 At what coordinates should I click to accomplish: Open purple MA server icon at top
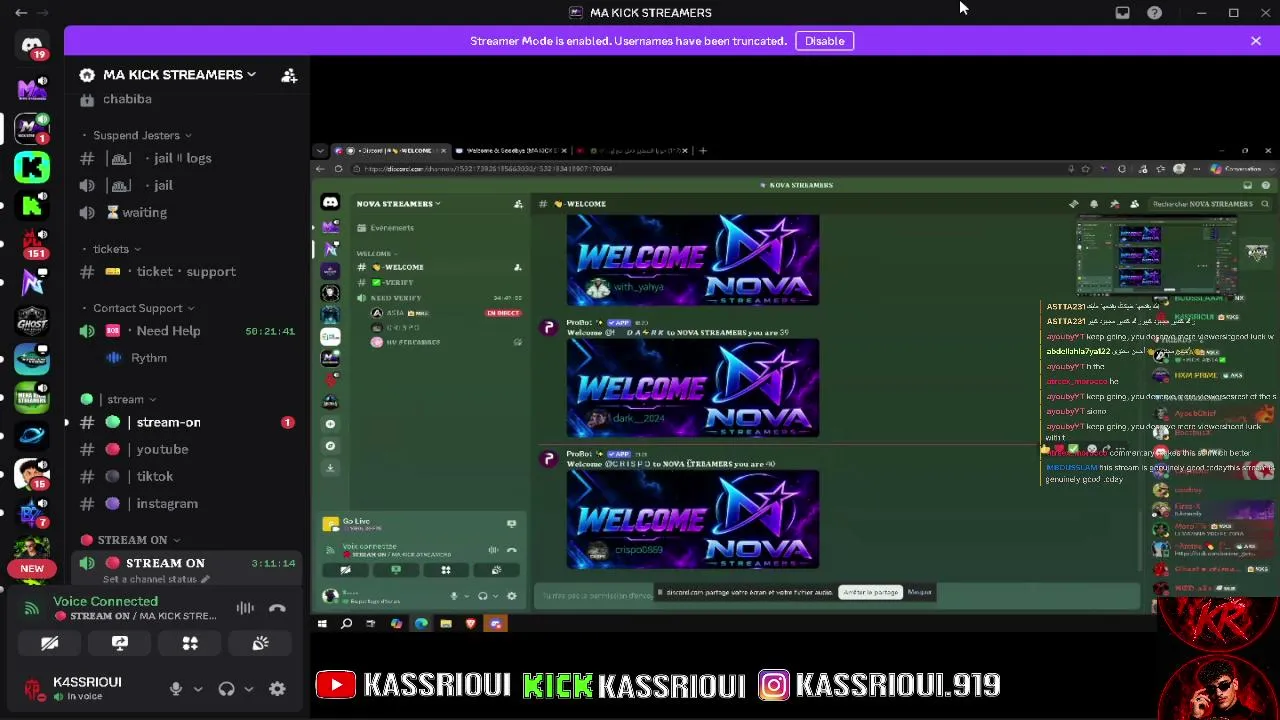pos(32,89)
